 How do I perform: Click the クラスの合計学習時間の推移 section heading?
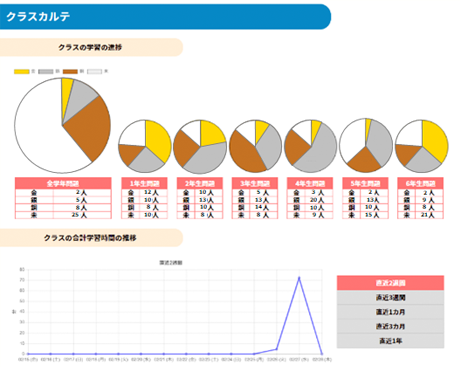[x=90, y=238]
